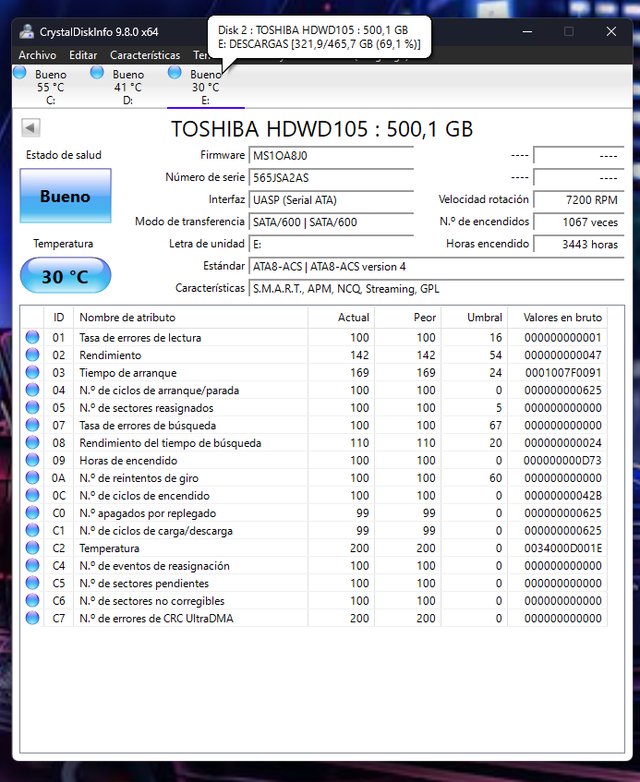Click status orb for N.º de errores de CRC UltraDMA
The image size is (640, 782).
coord(32,618)
